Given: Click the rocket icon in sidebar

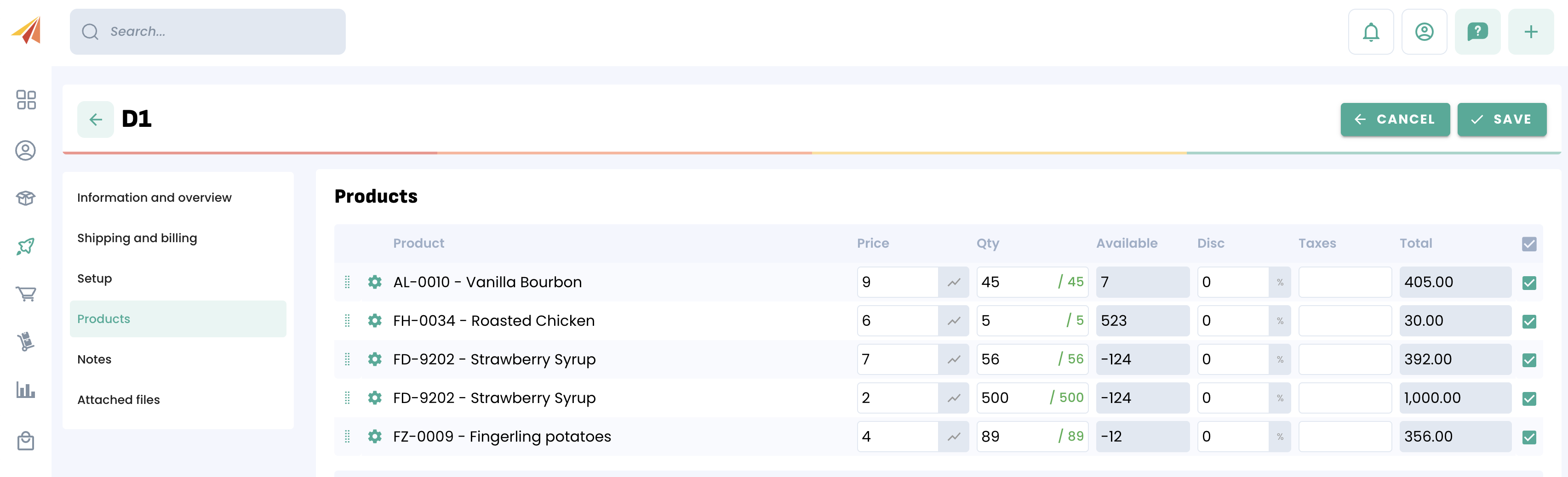Looking at the screenshot, I should pos(26,246).
